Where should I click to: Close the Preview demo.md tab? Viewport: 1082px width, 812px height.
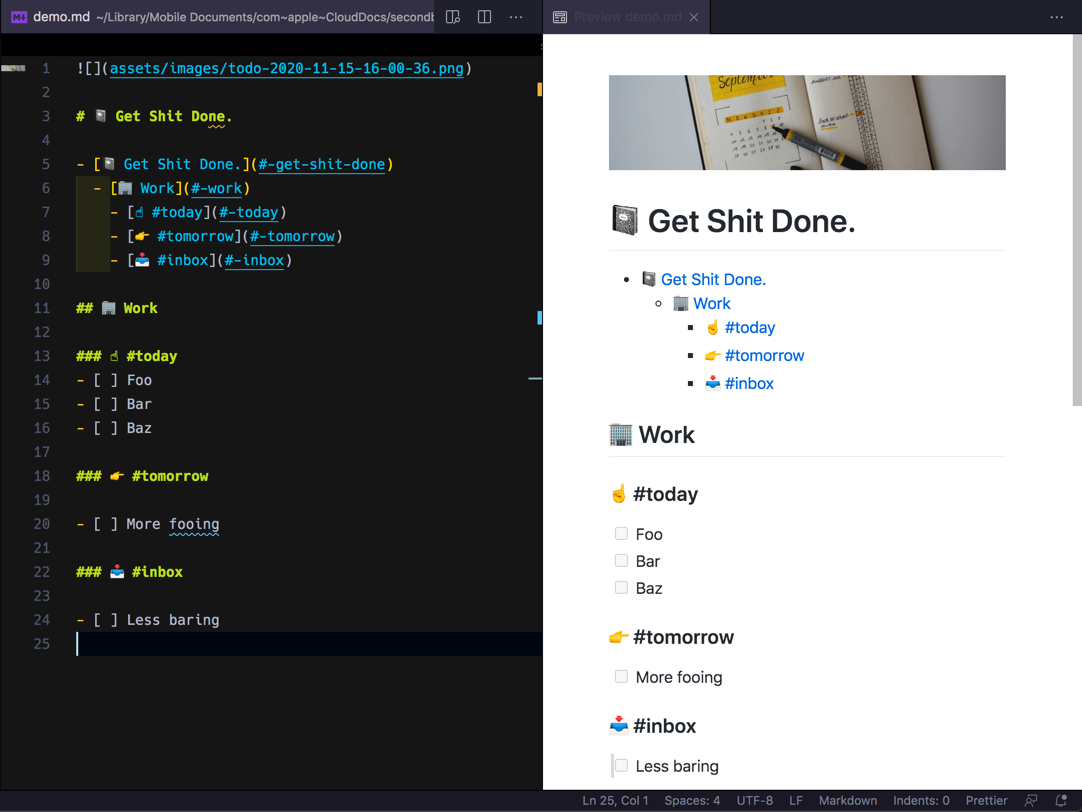point(694,17)
